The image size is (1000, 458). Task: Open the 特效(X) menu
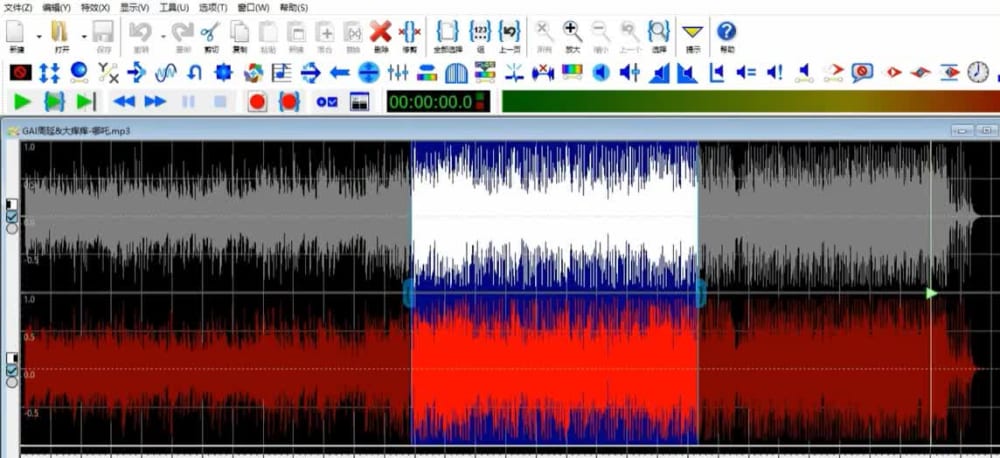click(95, 8)
